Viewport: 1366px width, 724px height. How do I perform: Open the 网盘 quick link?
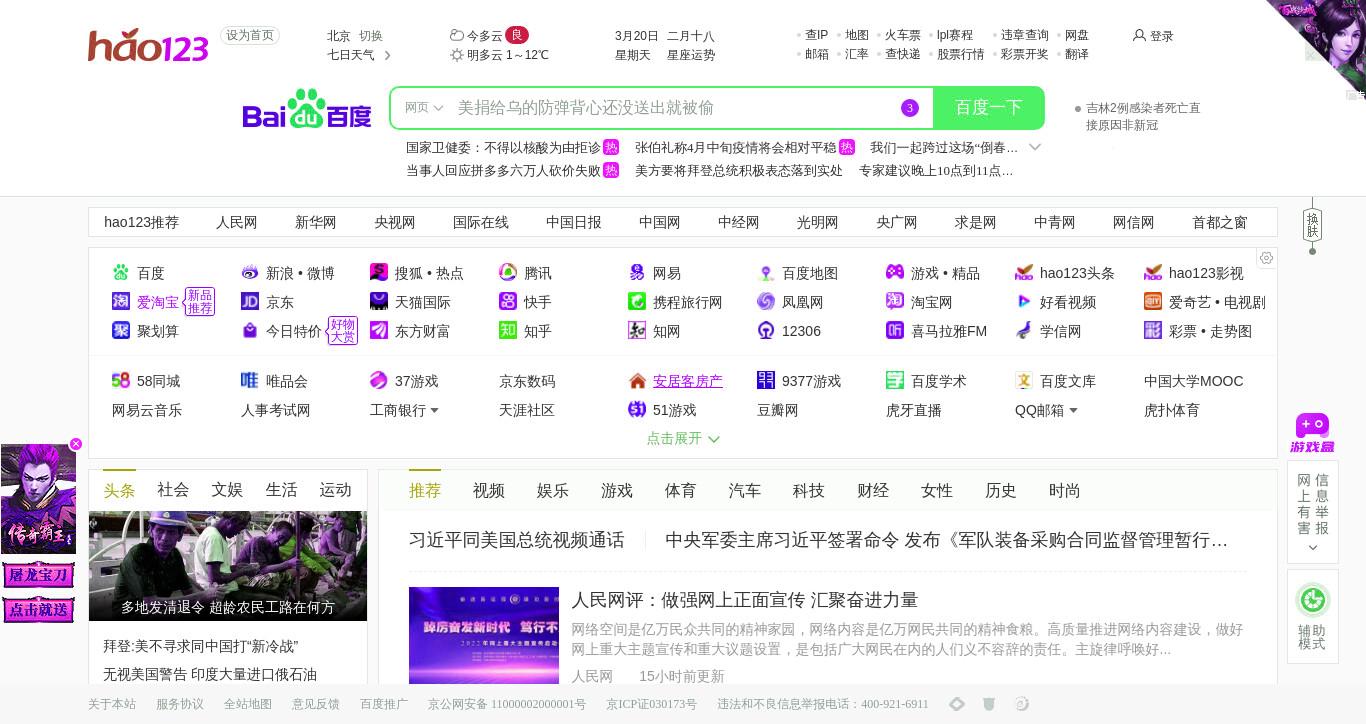click(x=1077, y=35)
